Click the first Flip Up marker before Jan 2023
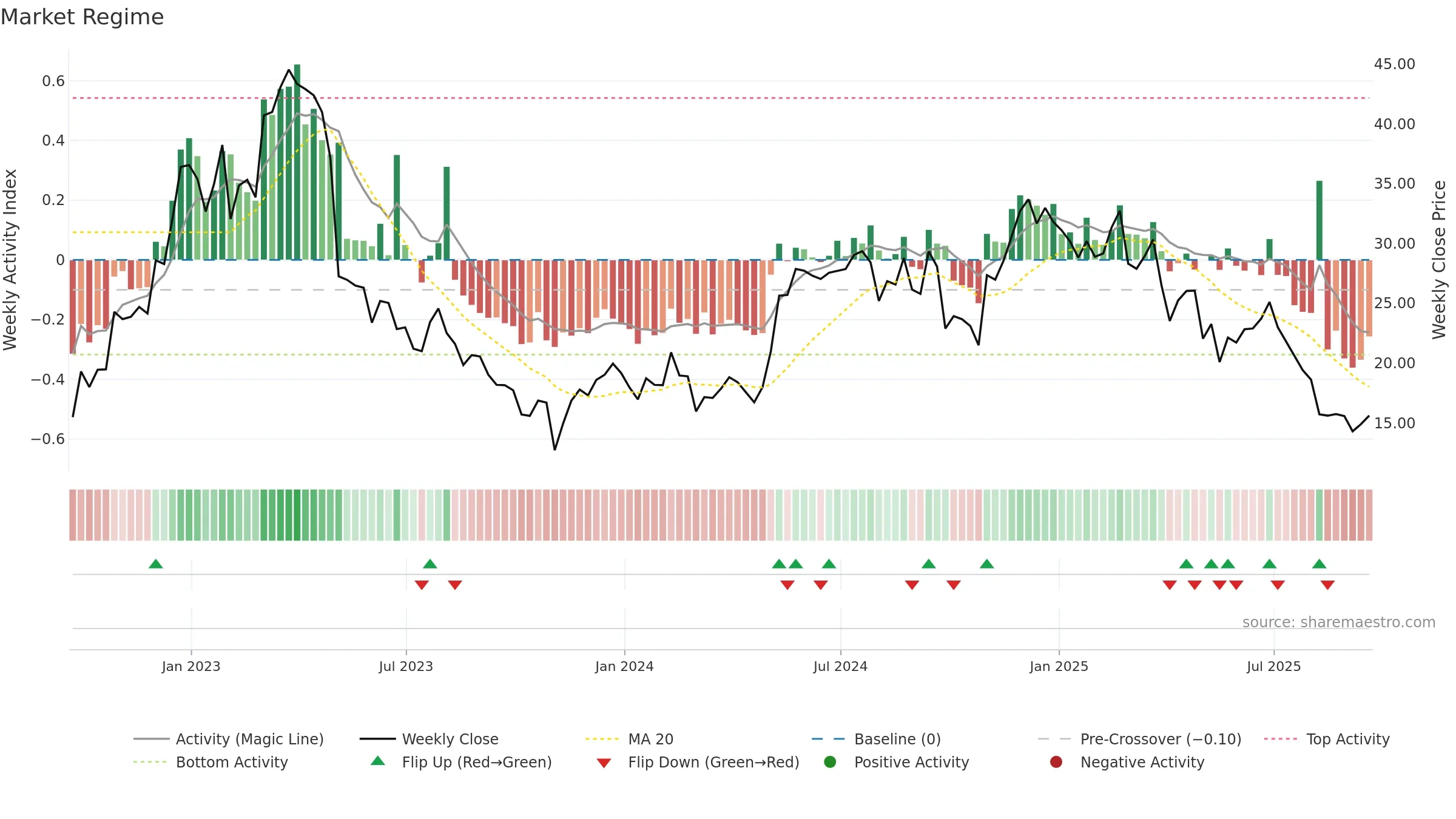 [156, 564]
